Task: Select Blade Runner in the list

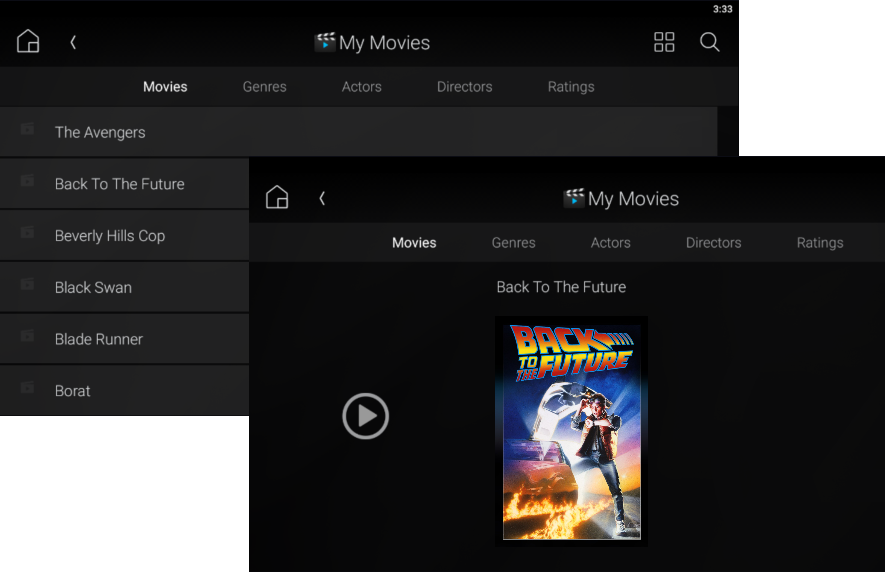Action: click(124, 339)
